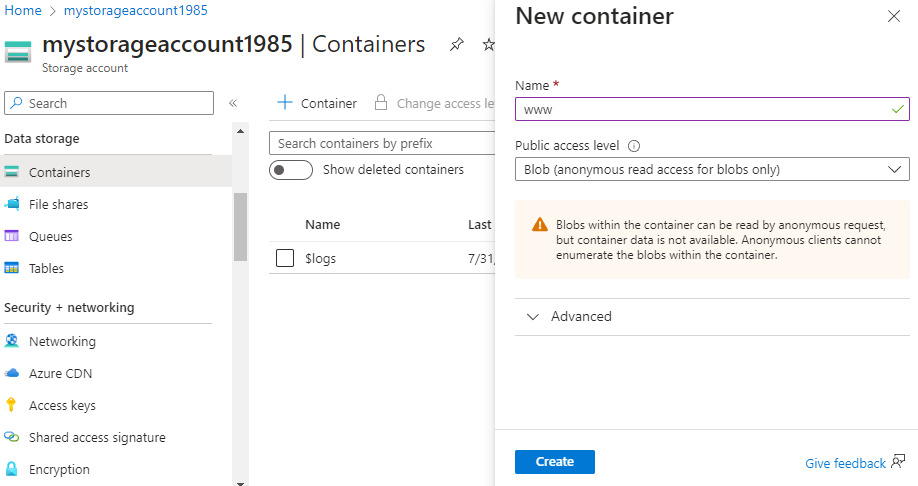Click the orange warning triangle icon
The width and height of the screenshot is (918, 486).
(540, 224)
